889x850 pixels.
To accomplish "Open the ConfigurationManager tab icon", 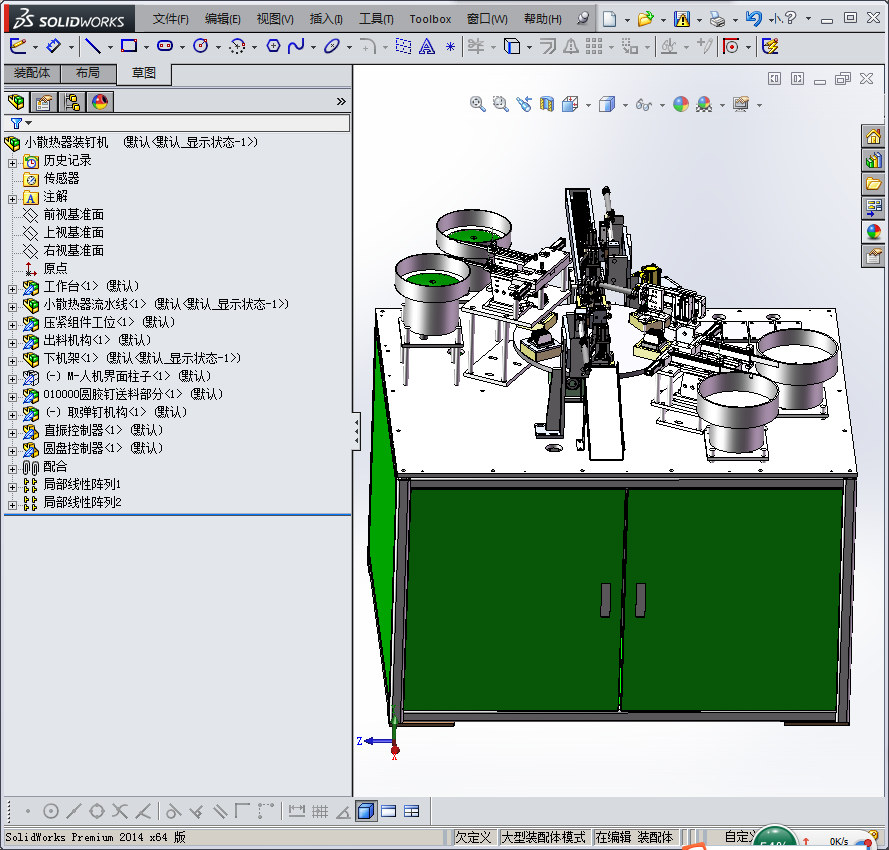I will pos(72,102).
